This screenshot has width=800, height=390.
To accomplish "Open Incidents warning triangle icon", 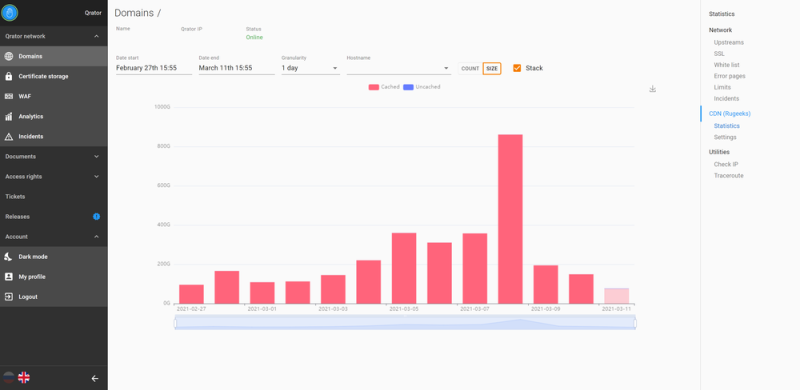I will click(8, 136).
